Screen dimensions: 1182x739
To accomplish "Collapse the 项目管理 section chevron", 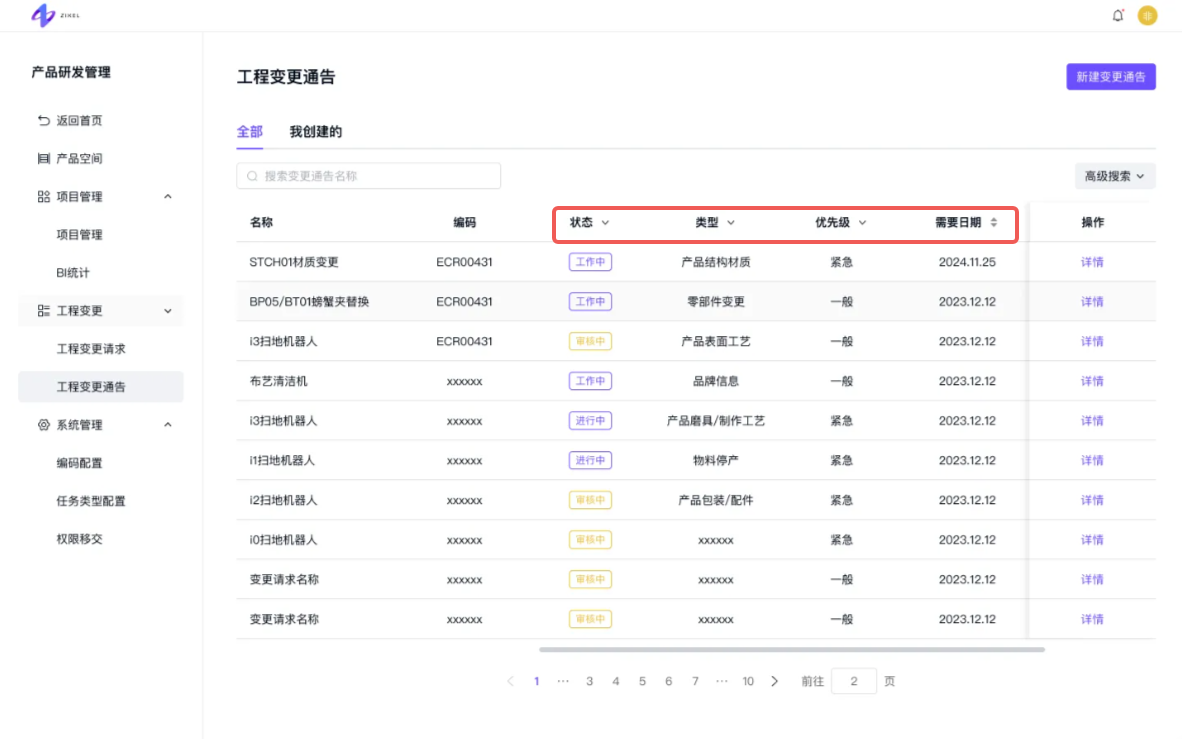I will 167,197.
